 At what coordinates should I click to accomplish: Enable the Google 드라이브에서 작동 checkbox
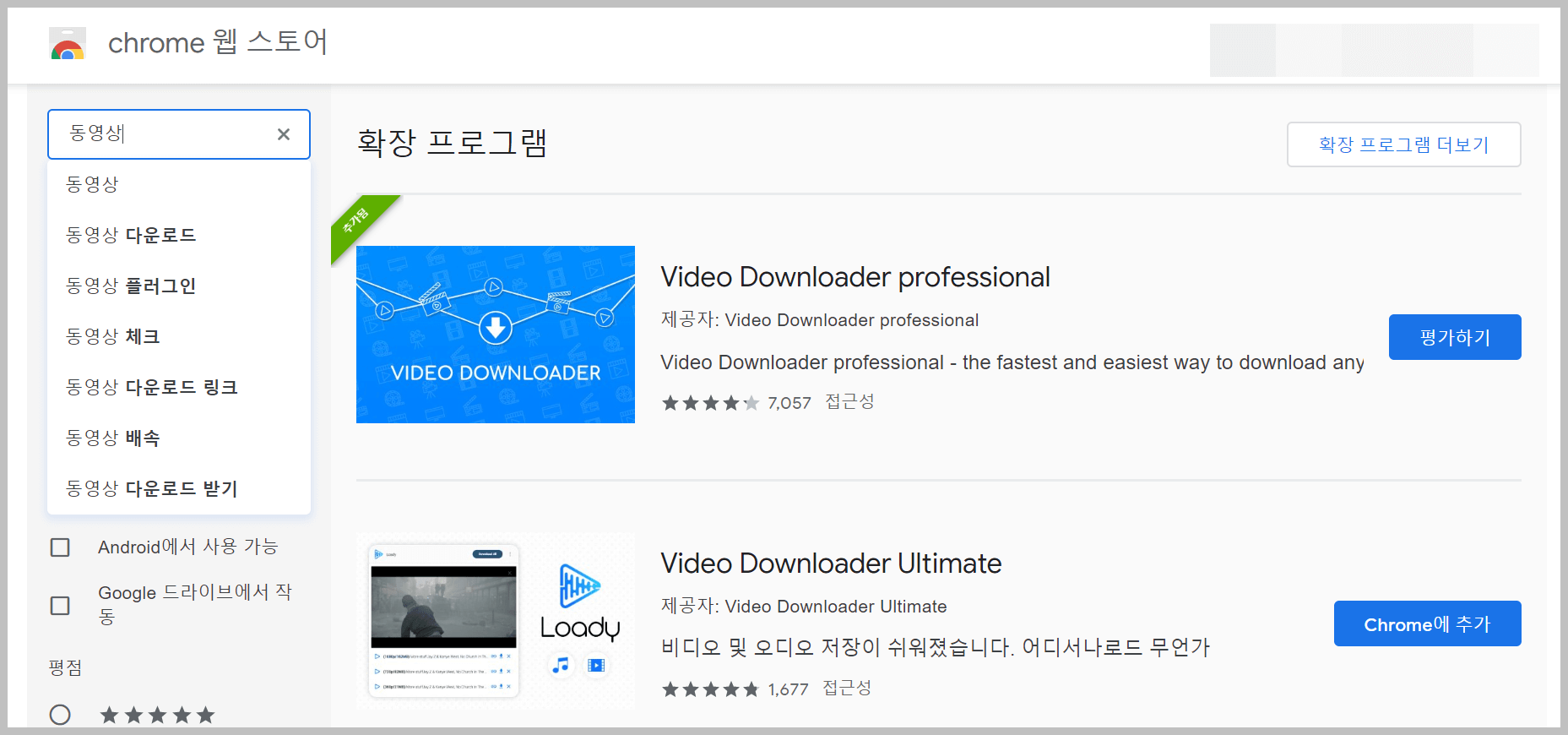tap(60, 606)
